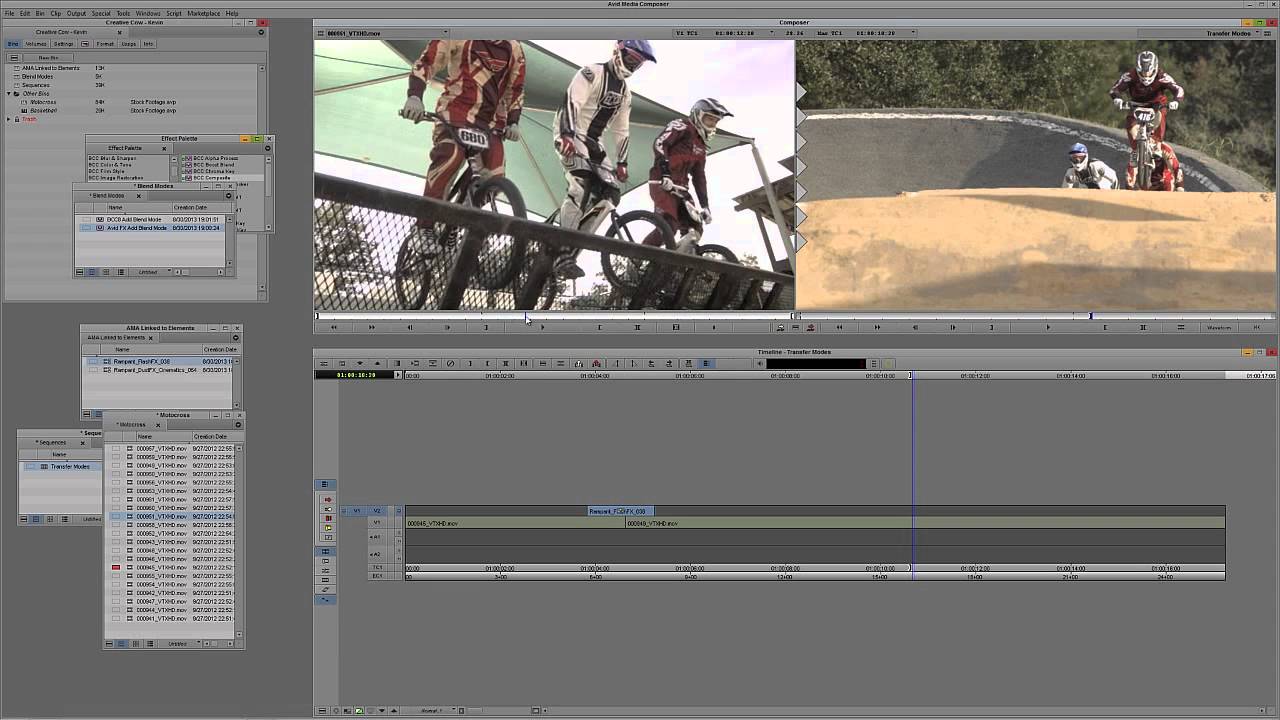Click the red Overwrite edit button
1280x720 pixels.
pyautogui.click(x=810, y=327)
